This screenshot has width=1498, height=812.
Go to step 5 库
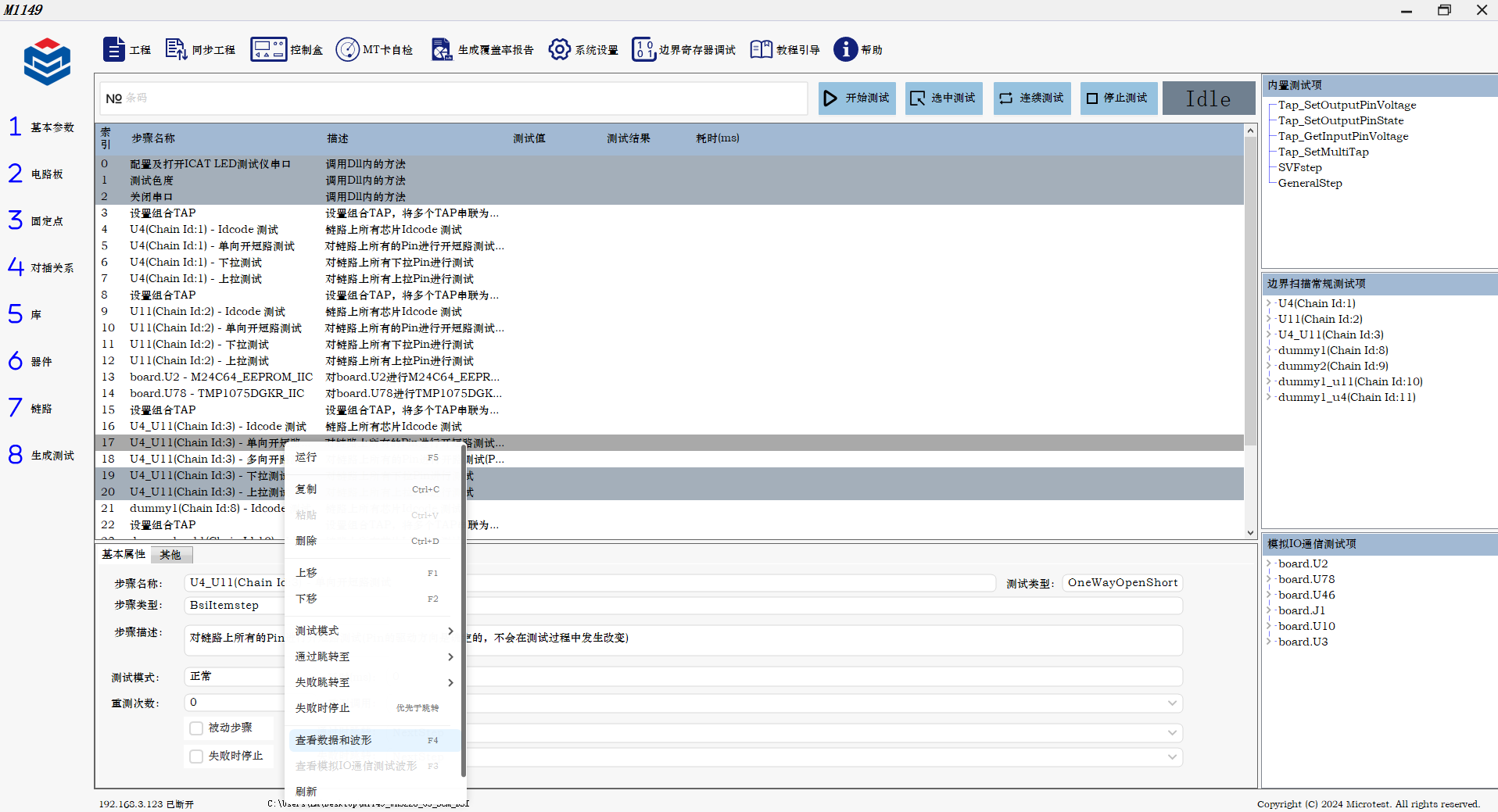coord(24,314)
